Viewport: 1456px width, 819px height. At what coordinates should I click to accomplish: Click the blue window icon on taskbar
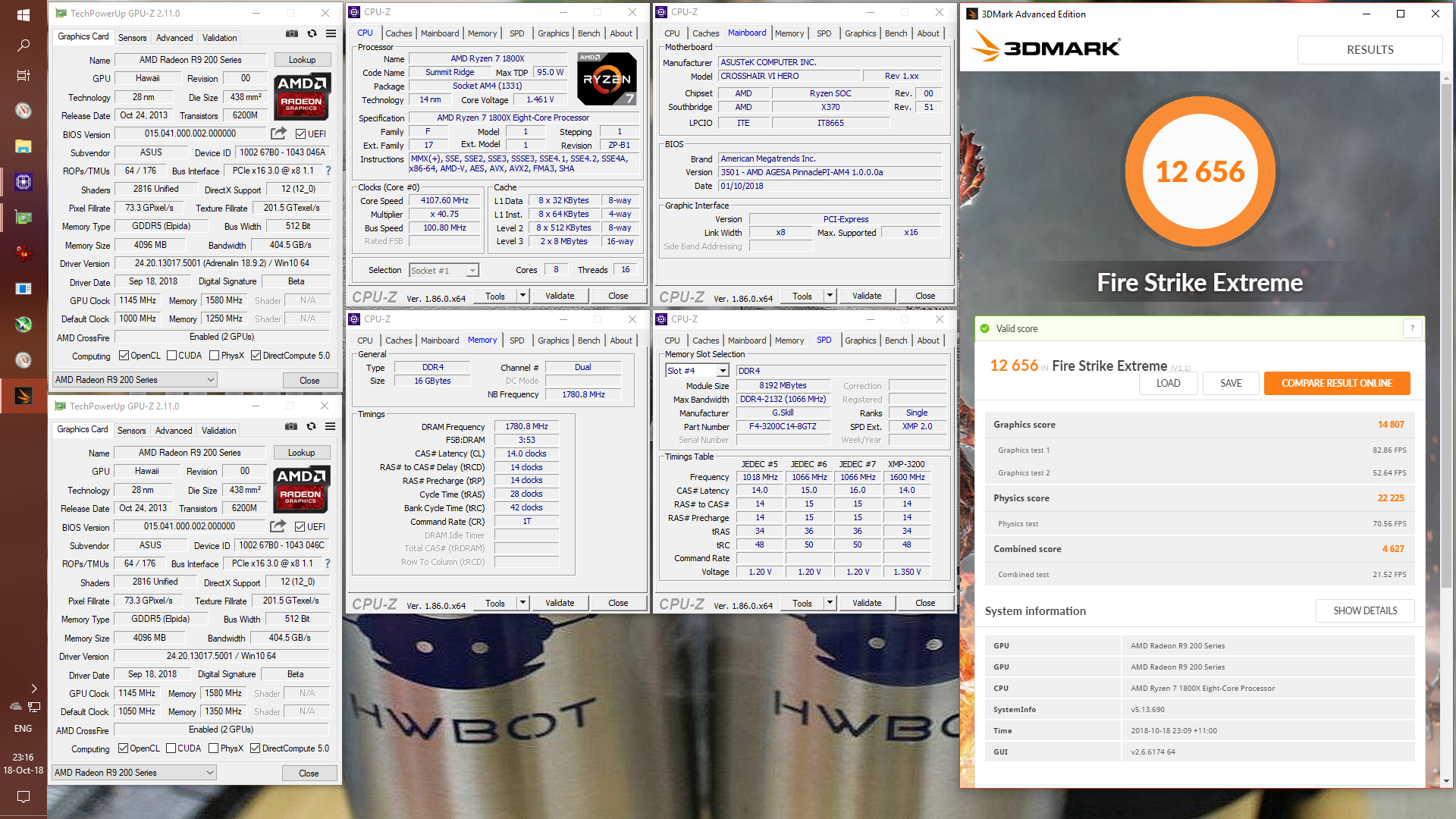point(23,289)
